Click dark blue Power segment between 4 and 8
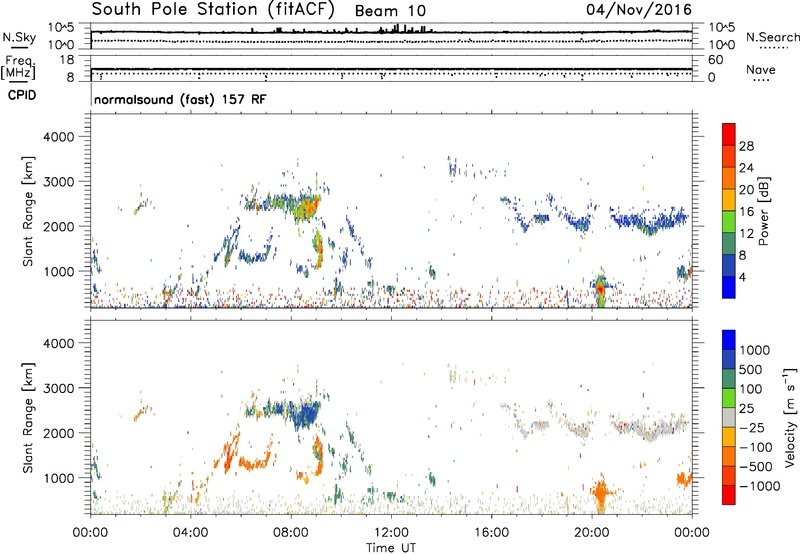800x554 pixels. (x=729, y=266)
